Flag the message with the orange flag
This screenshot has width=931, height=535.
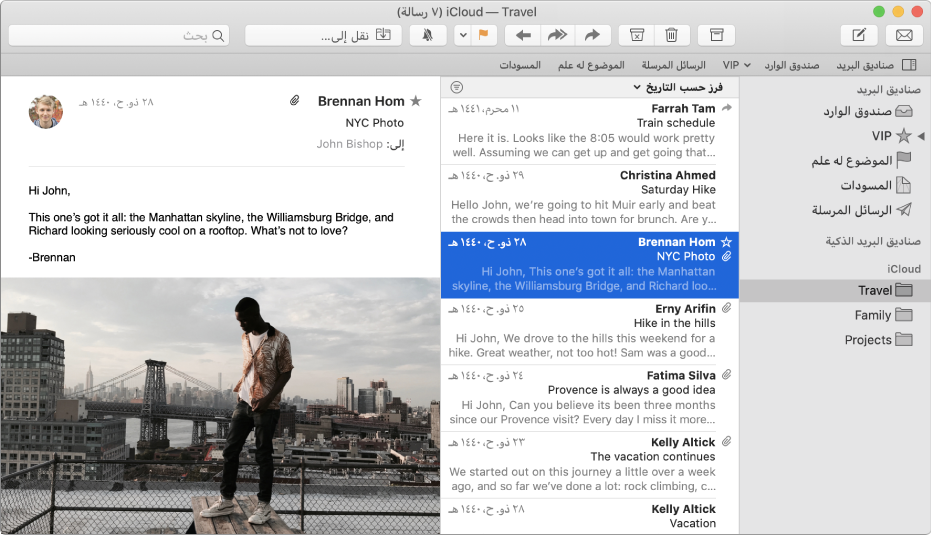[x=484, y=35]
